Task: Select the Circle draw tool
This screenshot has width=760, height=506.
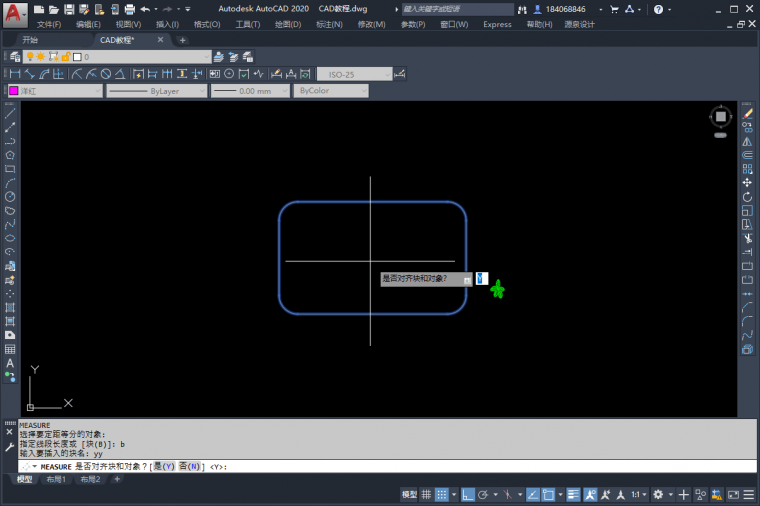Action: (x=10, y=197)
